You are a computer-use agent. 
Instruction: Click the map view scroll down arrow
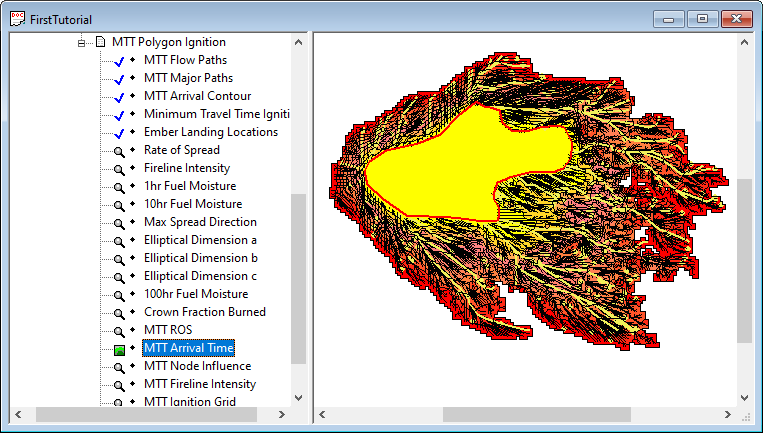(x=745, y=397)
